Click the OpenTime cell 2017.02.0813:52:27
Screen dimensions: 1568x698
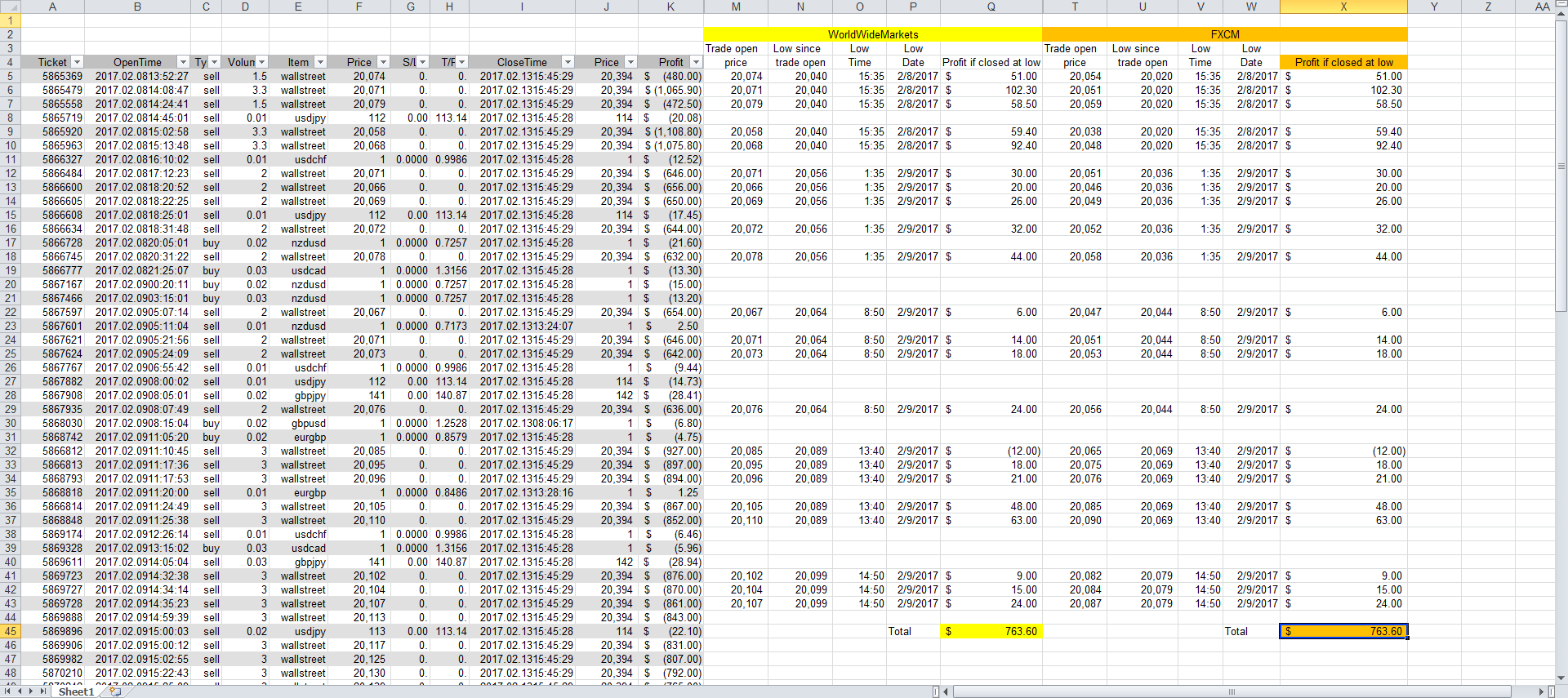(137, 76)
